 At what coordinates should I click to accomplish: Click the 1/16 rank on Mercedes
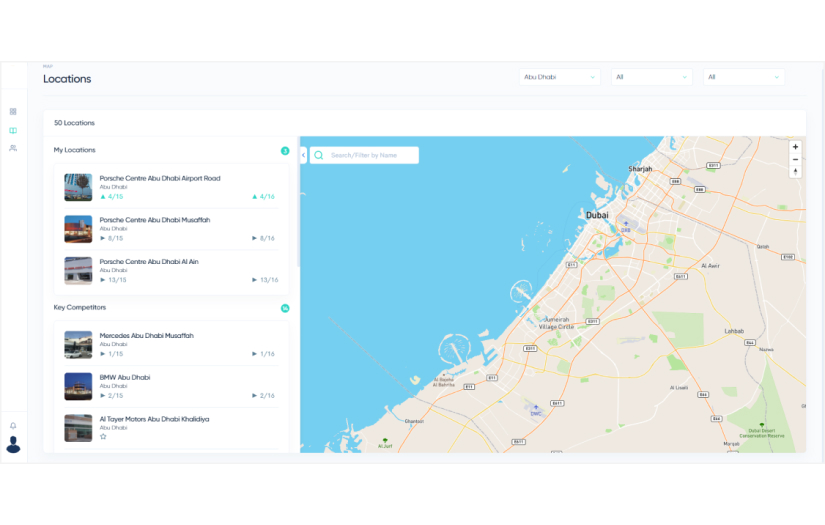pyautogui.click(x=264, y=354)
